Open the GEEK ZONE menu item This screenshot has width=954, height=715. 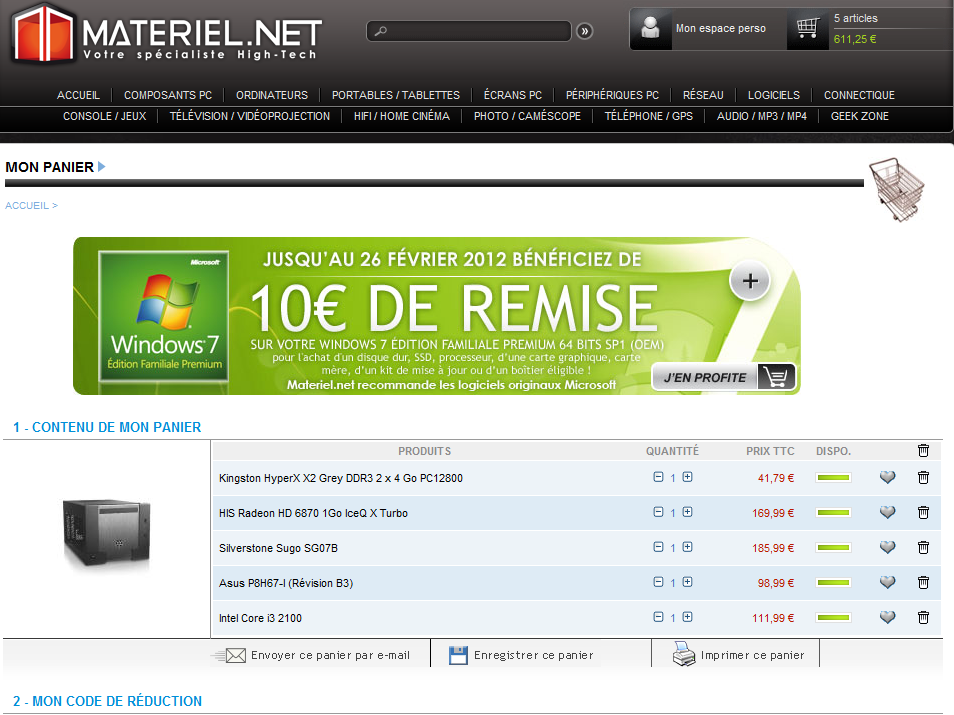859,116
